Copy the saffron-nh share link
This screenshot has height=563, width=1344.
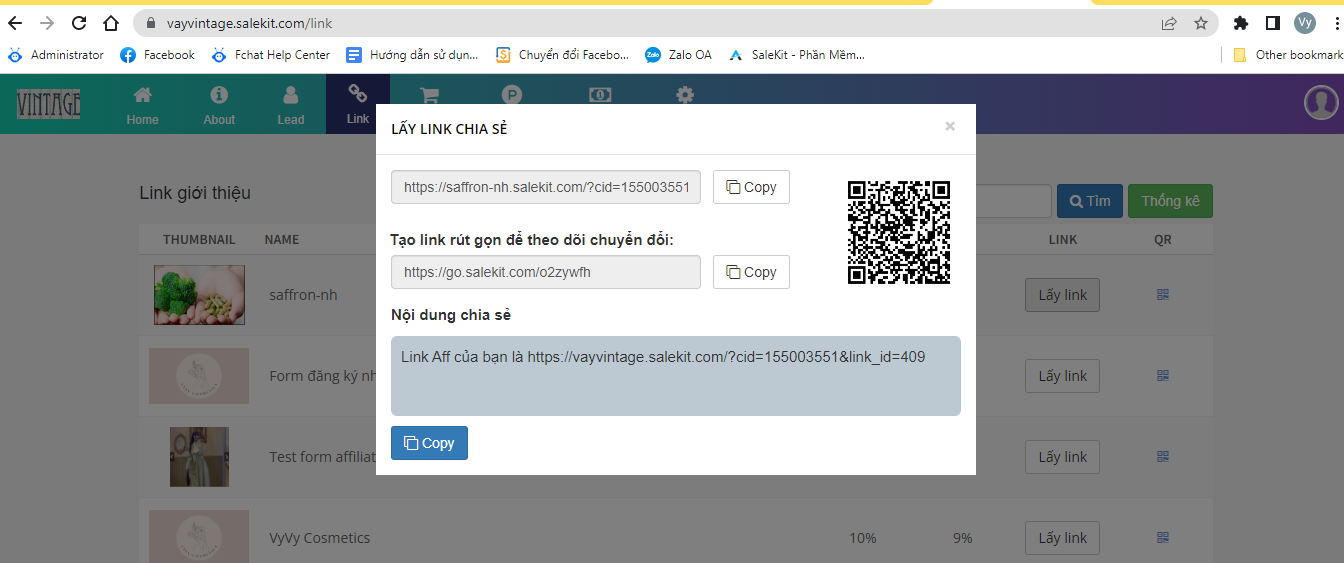pos(751,187)
